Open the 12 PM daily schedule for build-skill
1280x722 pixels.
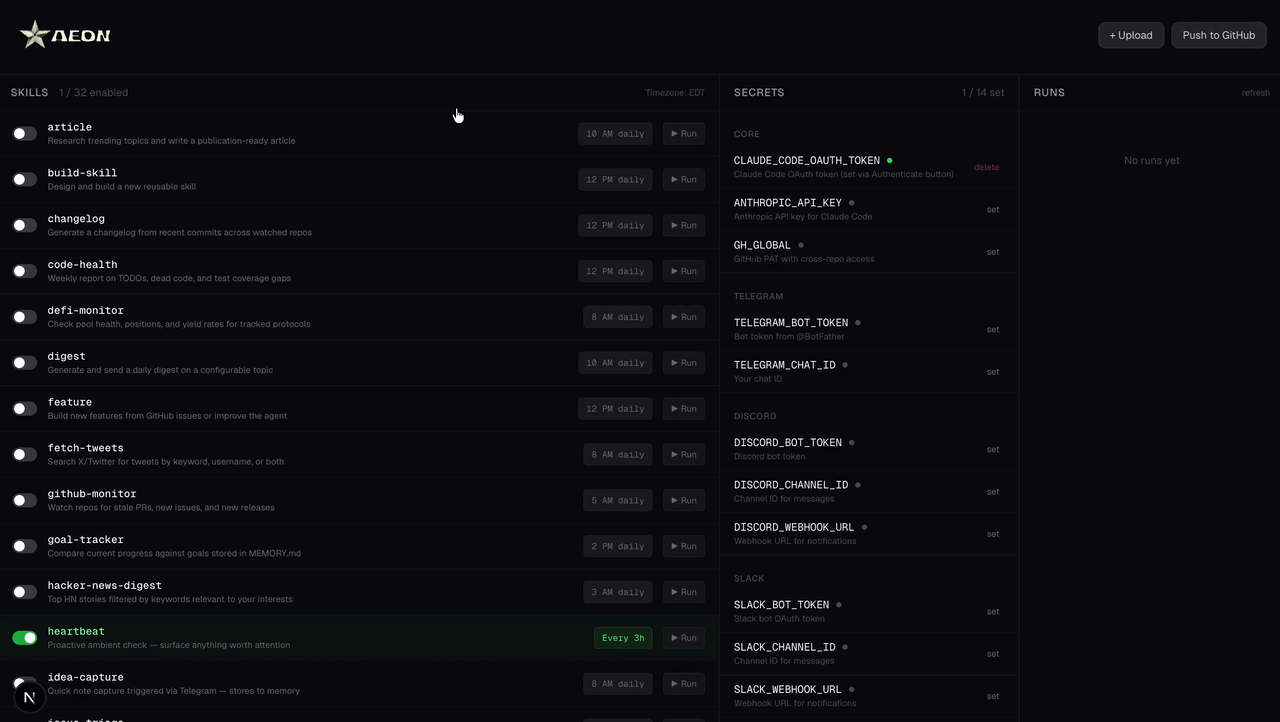point(615,179)
